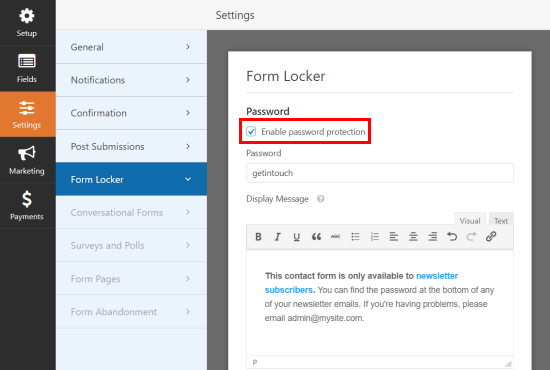
Task: Open Form Abandonment section
Action: pos(132,311)
